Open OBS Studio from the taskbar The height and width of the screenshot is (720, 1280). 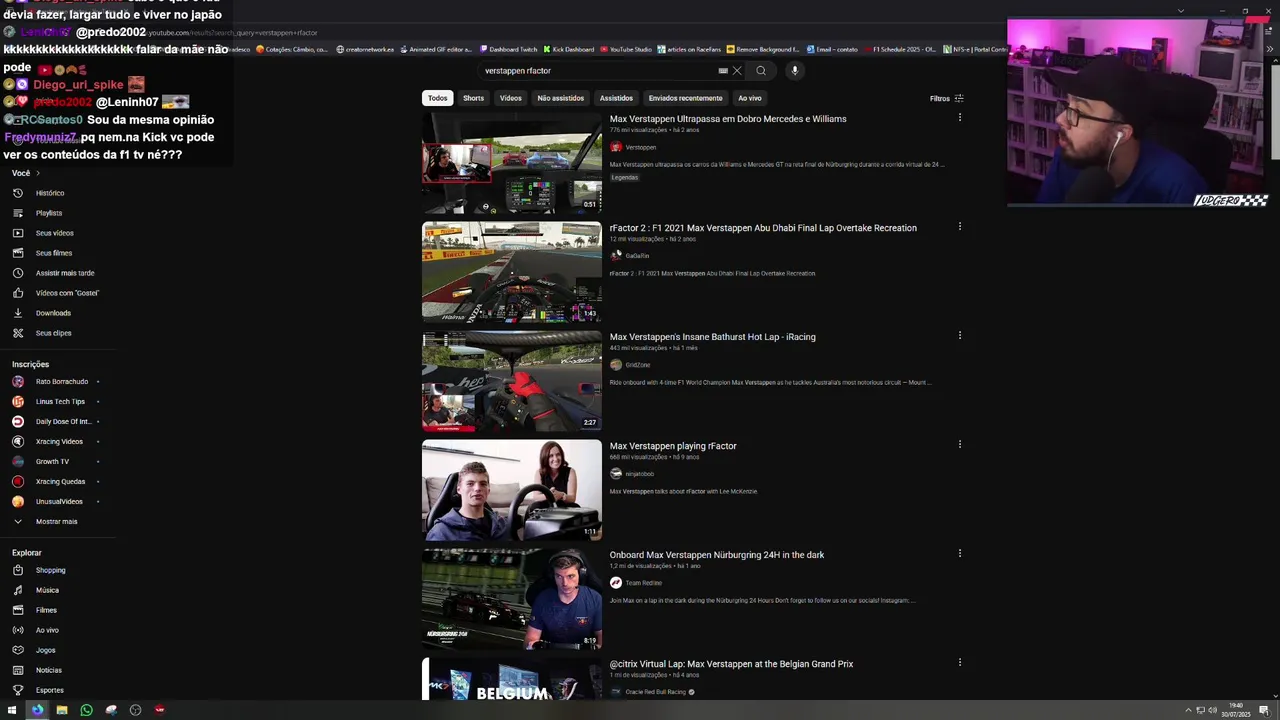point(135,710)
